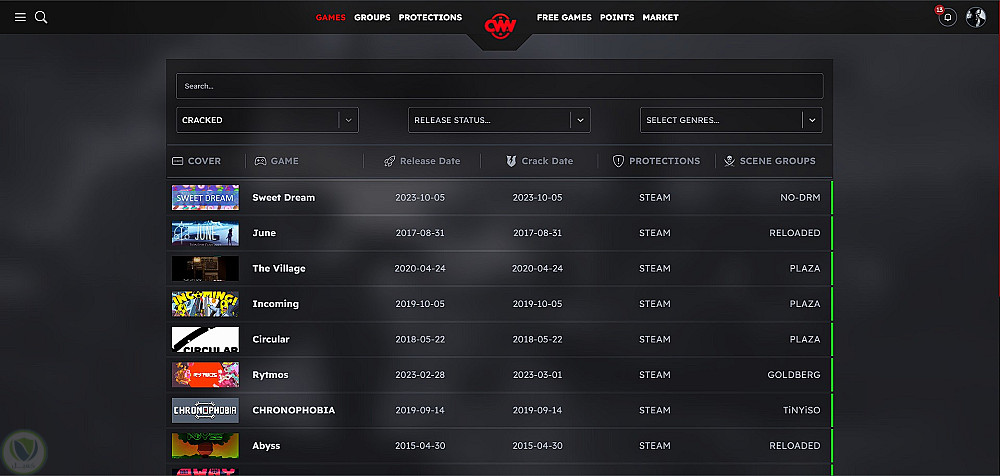
Task: Go to Protections page
Action: point(430,17)
